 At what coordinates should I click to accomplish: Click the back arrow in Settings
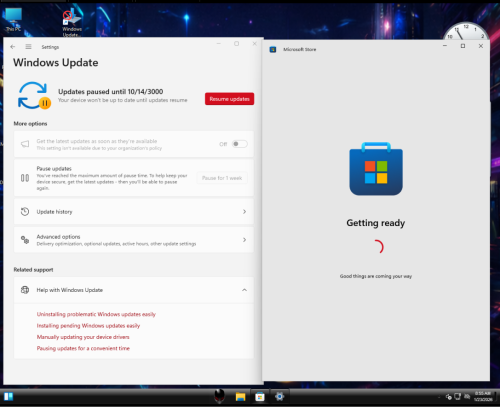pos(13,47)
